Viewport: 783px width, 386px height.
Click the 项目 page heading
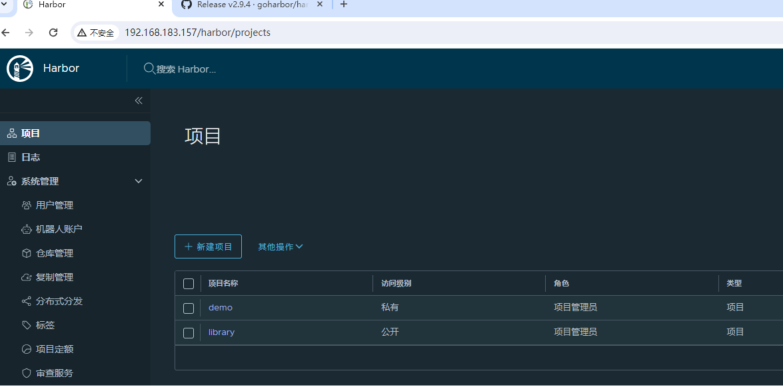pyautogui.click(x=203, y=136)
